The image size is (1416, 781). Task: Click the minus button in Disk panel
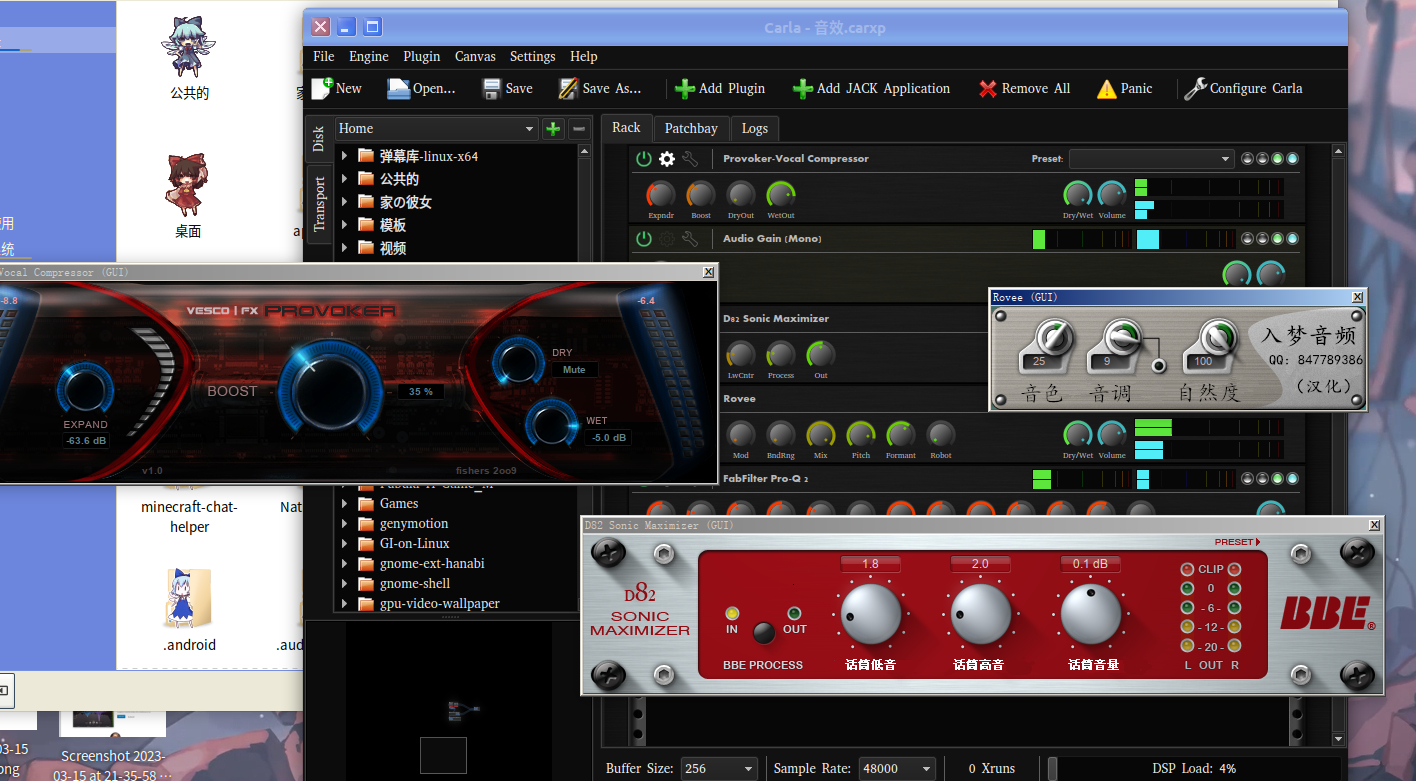[579, 129]
